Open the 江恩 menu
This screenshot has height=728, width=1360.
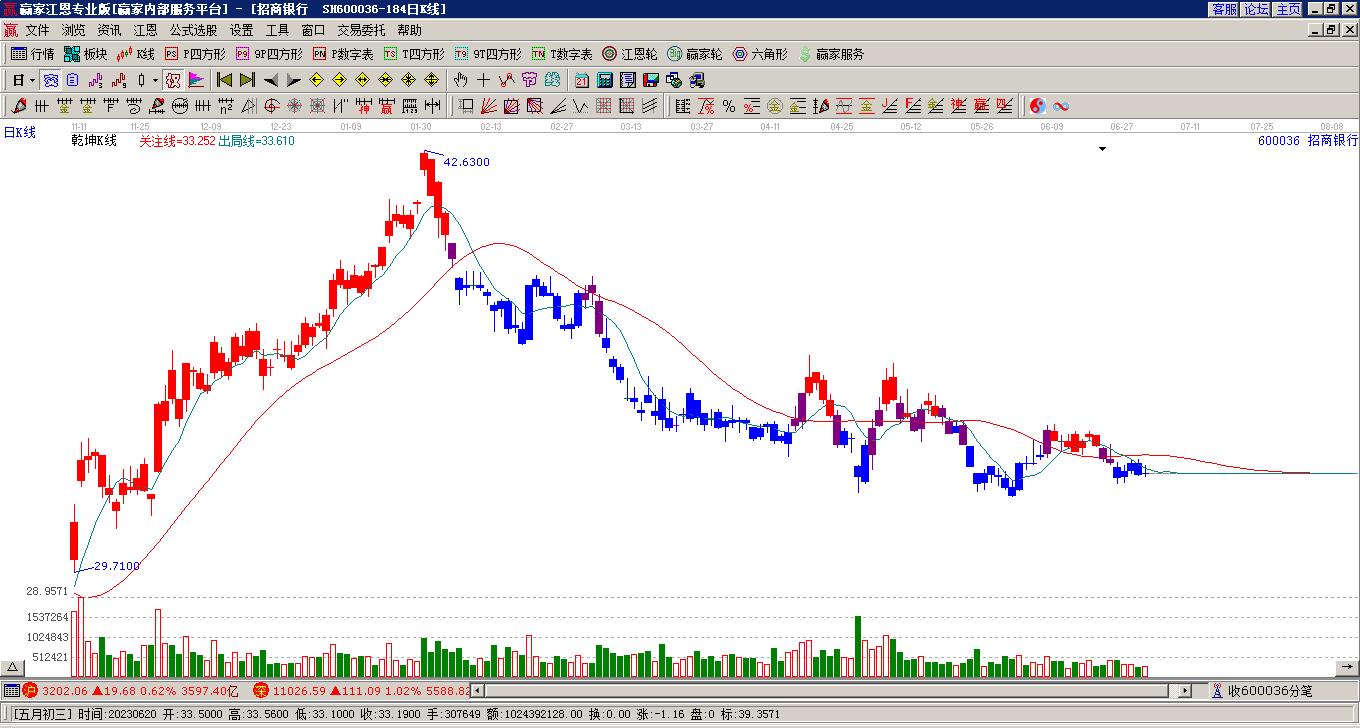pyautogui.click(x=145, y=30)
